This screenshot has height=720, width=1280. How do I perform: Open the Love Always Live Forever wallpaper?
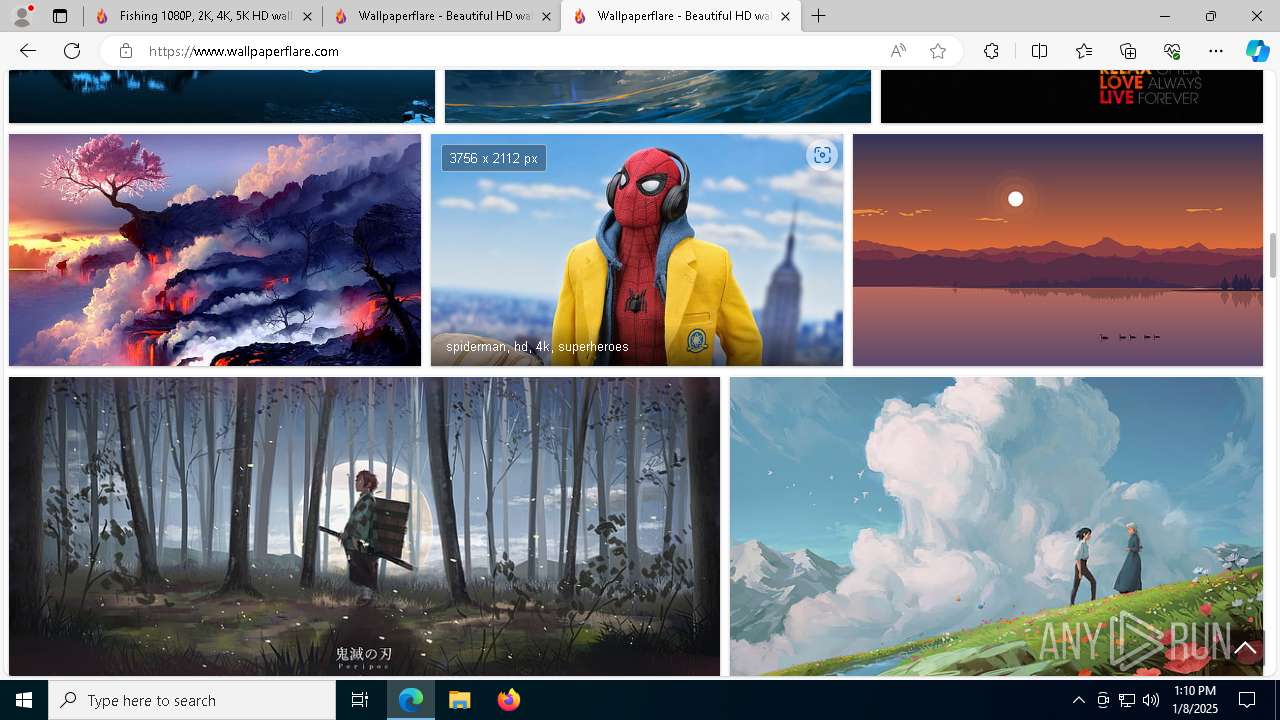1072,96
